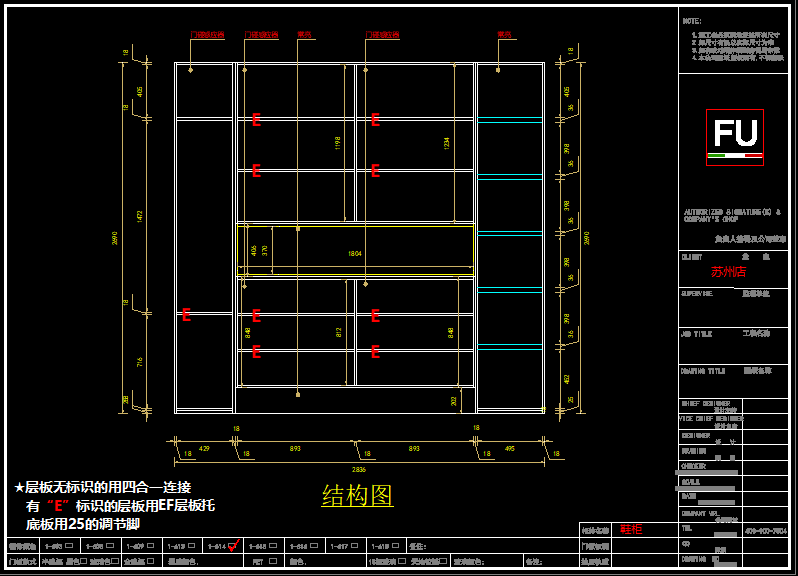Click the top cyan shelf line in right column

coord(509,122)
